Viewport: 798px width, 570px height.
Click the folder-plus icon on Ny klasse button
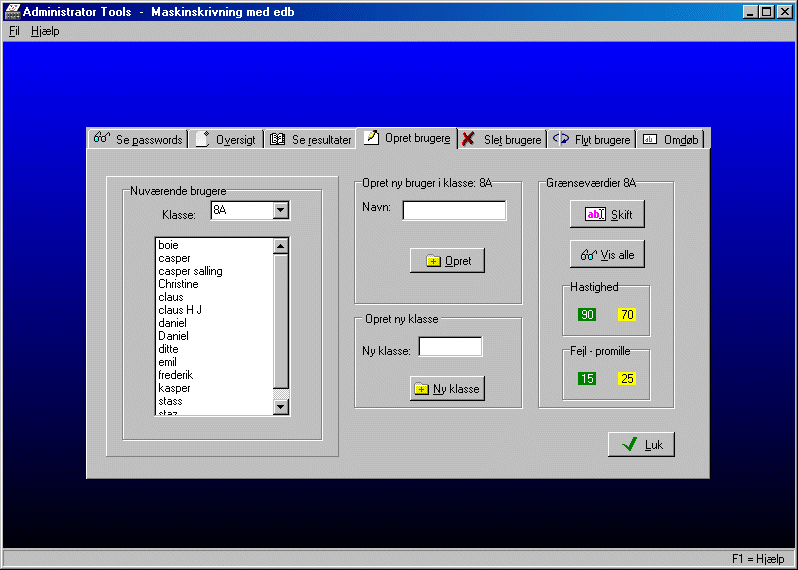(x=421, y=389)
